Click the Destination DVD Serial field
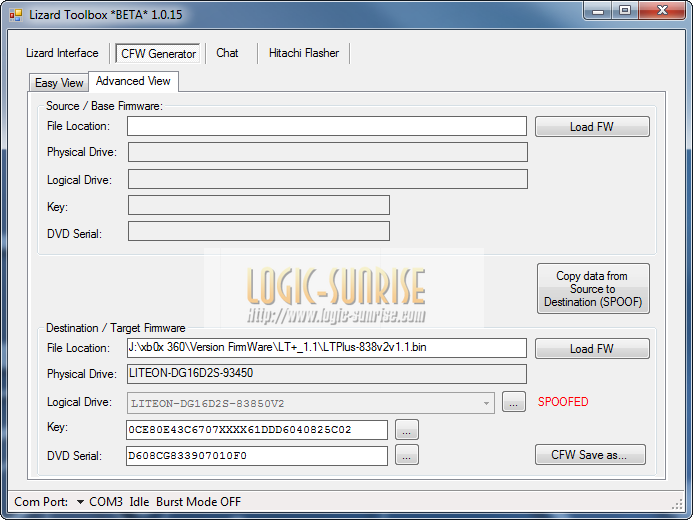The image size is (693, 520). coord(257,456)
